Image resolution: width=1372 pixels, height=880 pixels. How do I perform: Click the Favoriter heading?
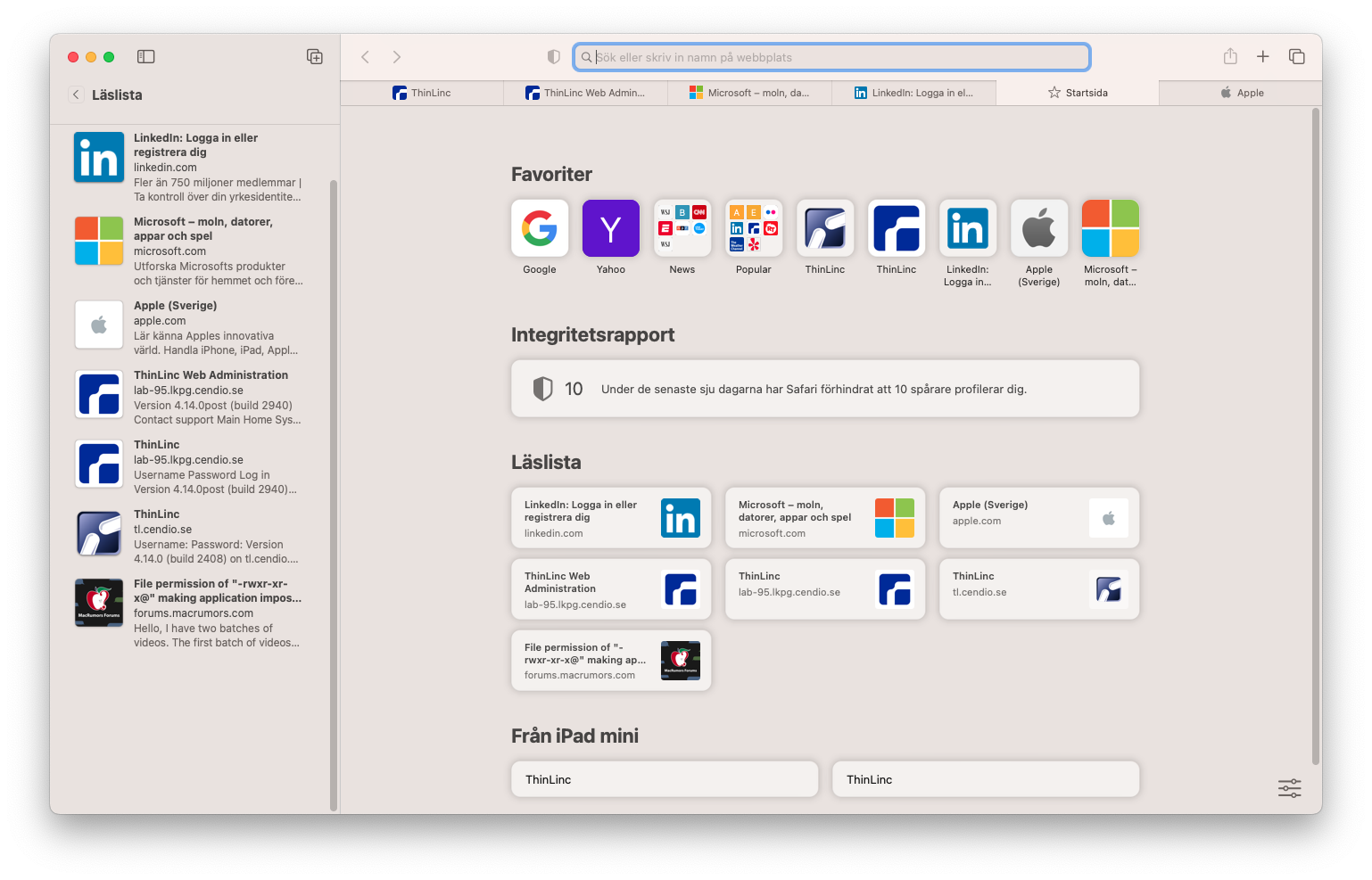pos(551,175)
